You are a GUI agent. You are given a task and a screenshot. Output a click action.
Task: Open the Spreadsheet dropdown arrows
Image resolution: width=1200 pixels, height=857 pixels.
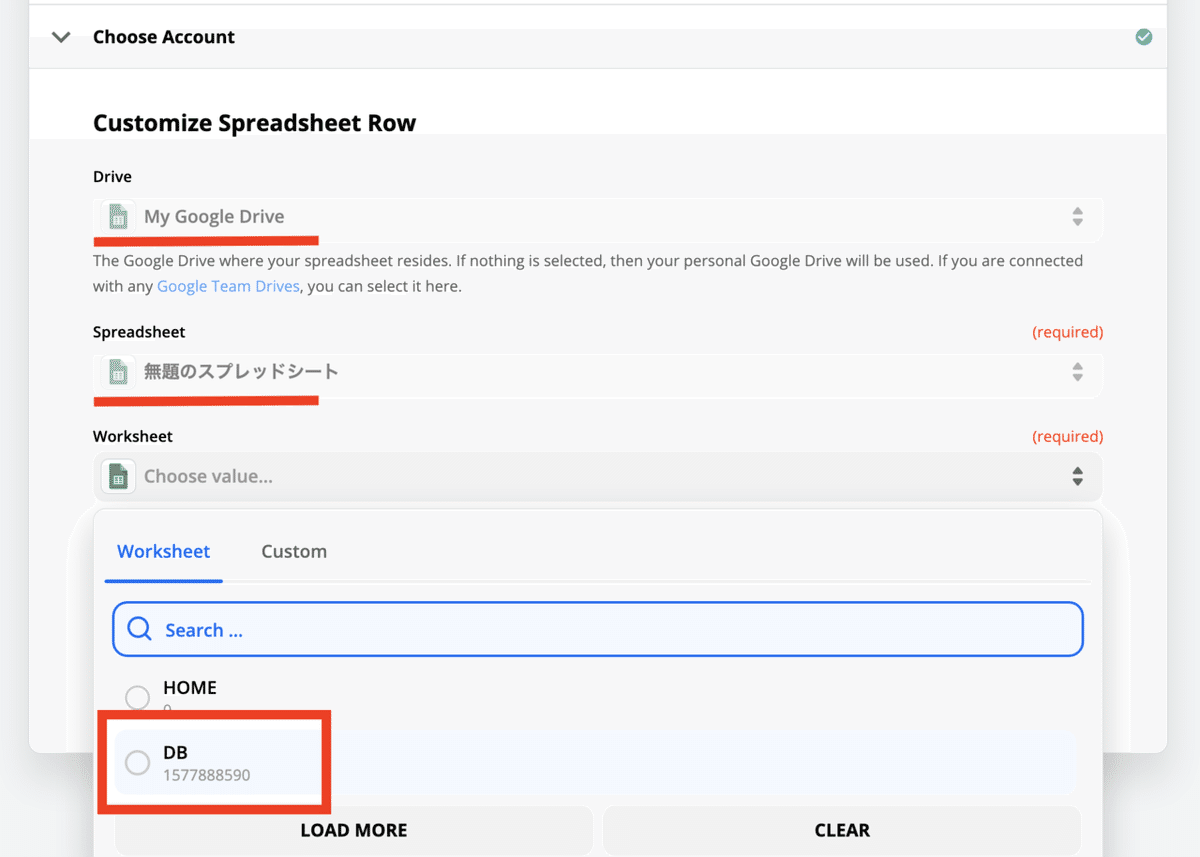point(1077,372)
